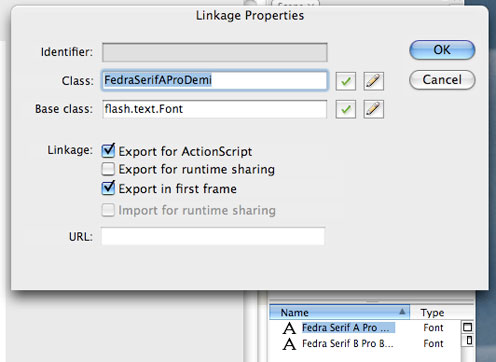Click the font icon beside Fedra Serif A Pro
The width and height of the screenshot is (496, 362).
(289, 328)
